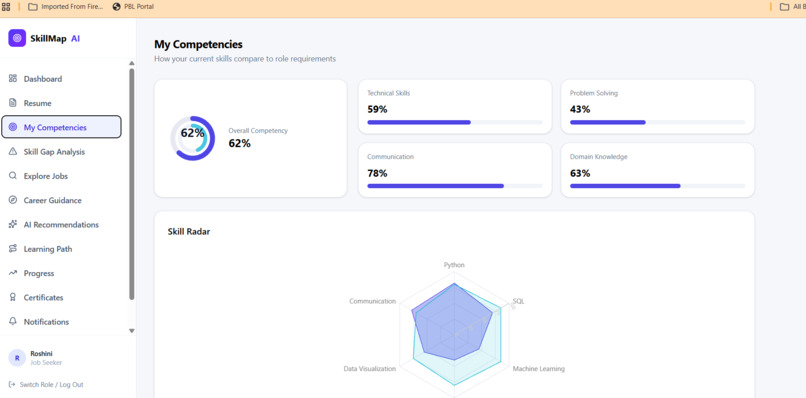Click the Overall Competency label

click(258, 131)
